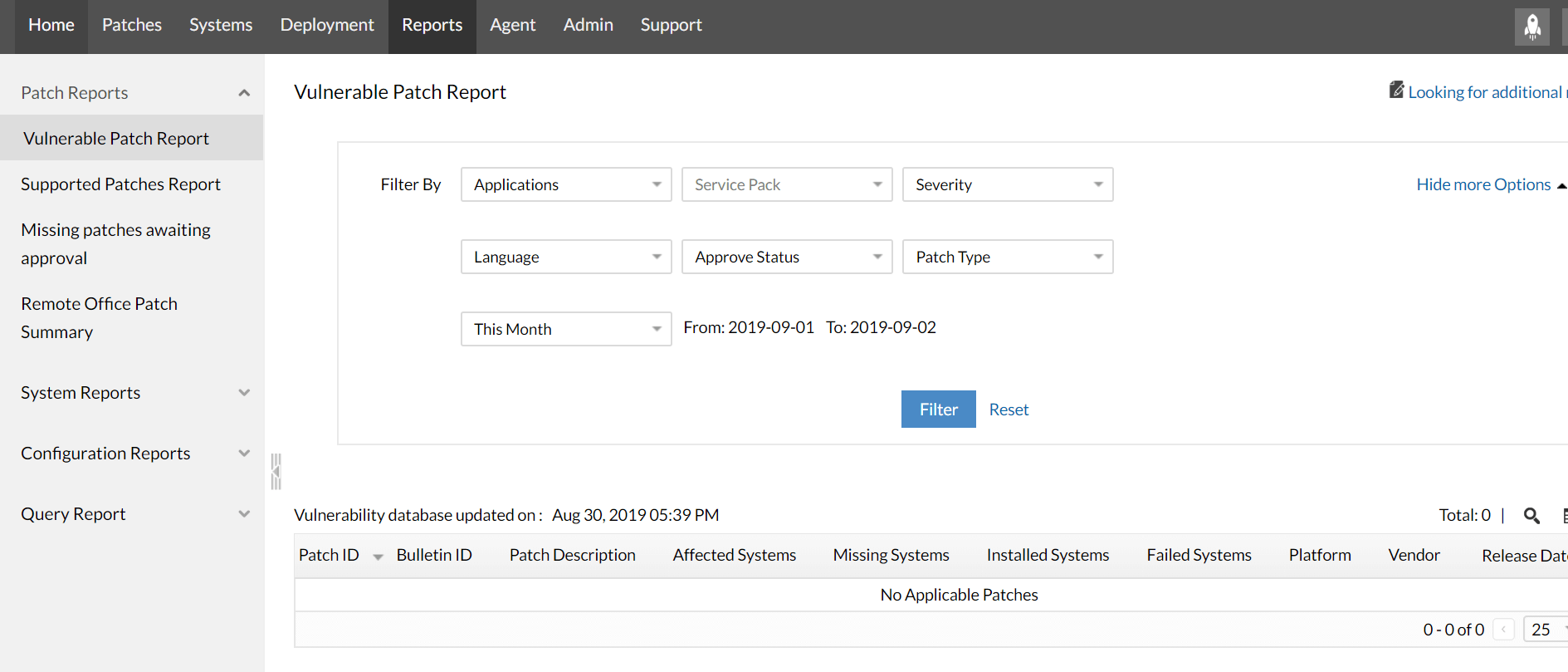This screenshot has width=1568, height=672.
Task: Open the Severity dropdown
Action: pos(1008,184)
